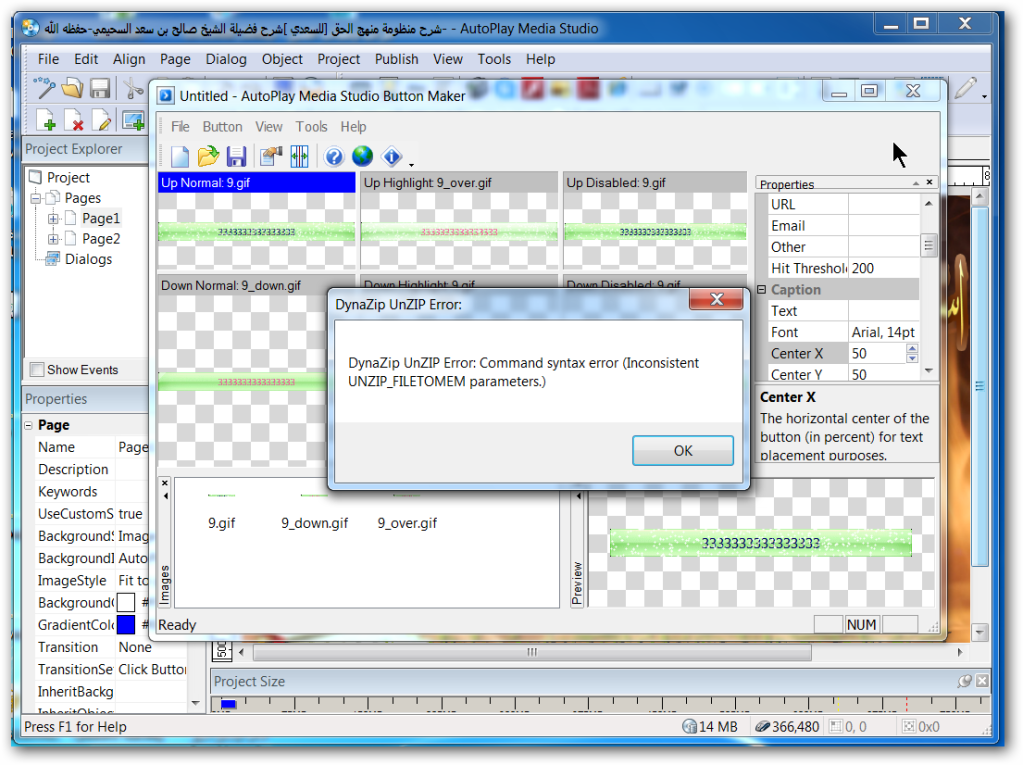Click the Remove Page icon with red X
1023x765 pixels.
[x=74, y=121]
